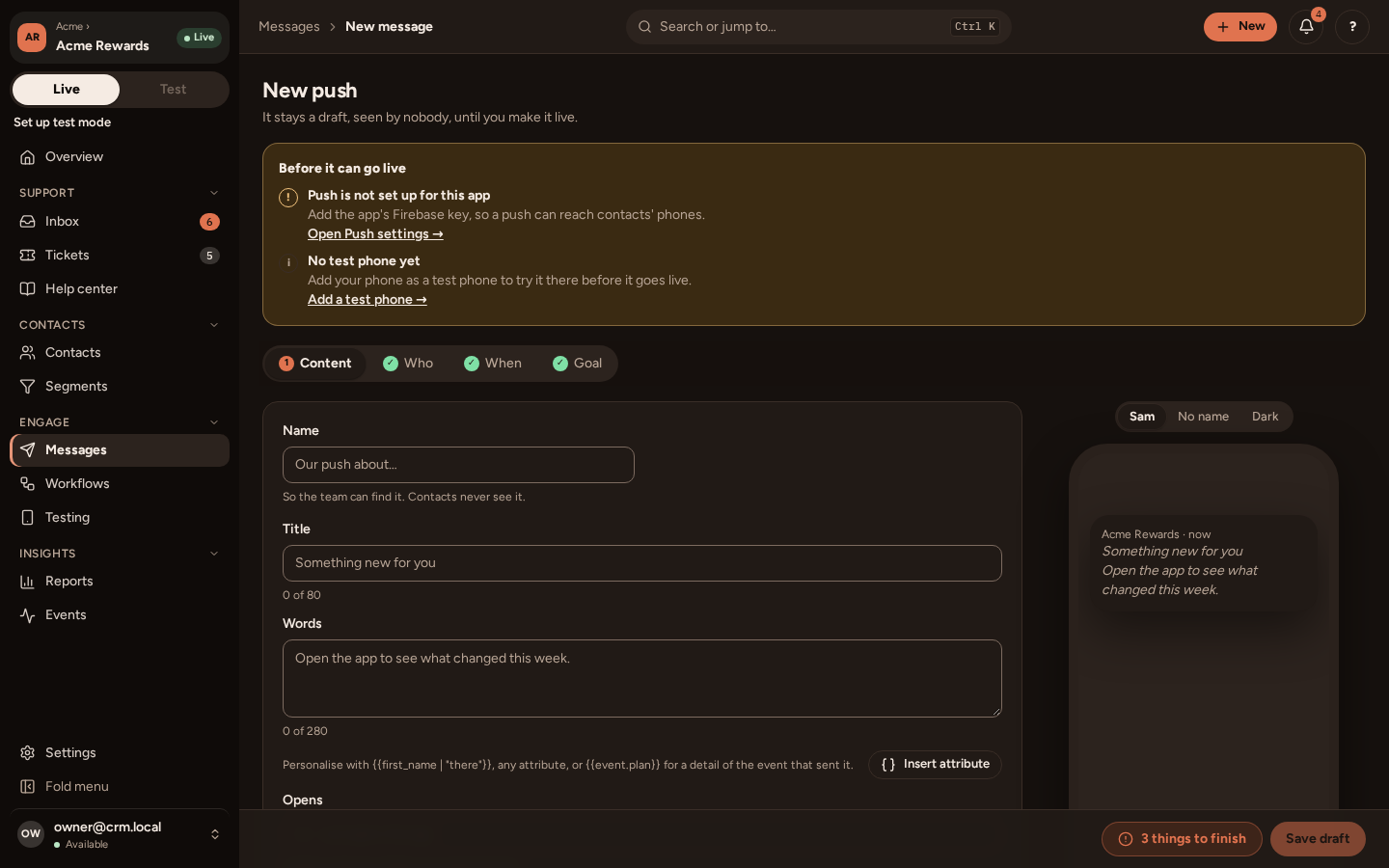Open the owner@crm.local account switcher
Image resolution: width=1389 pixels, height=868 pixels.
[120, 834]
